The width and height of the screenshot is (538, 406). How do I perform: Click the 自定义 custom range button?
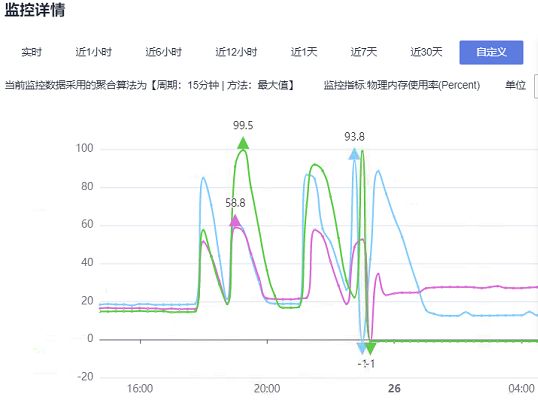491,52
